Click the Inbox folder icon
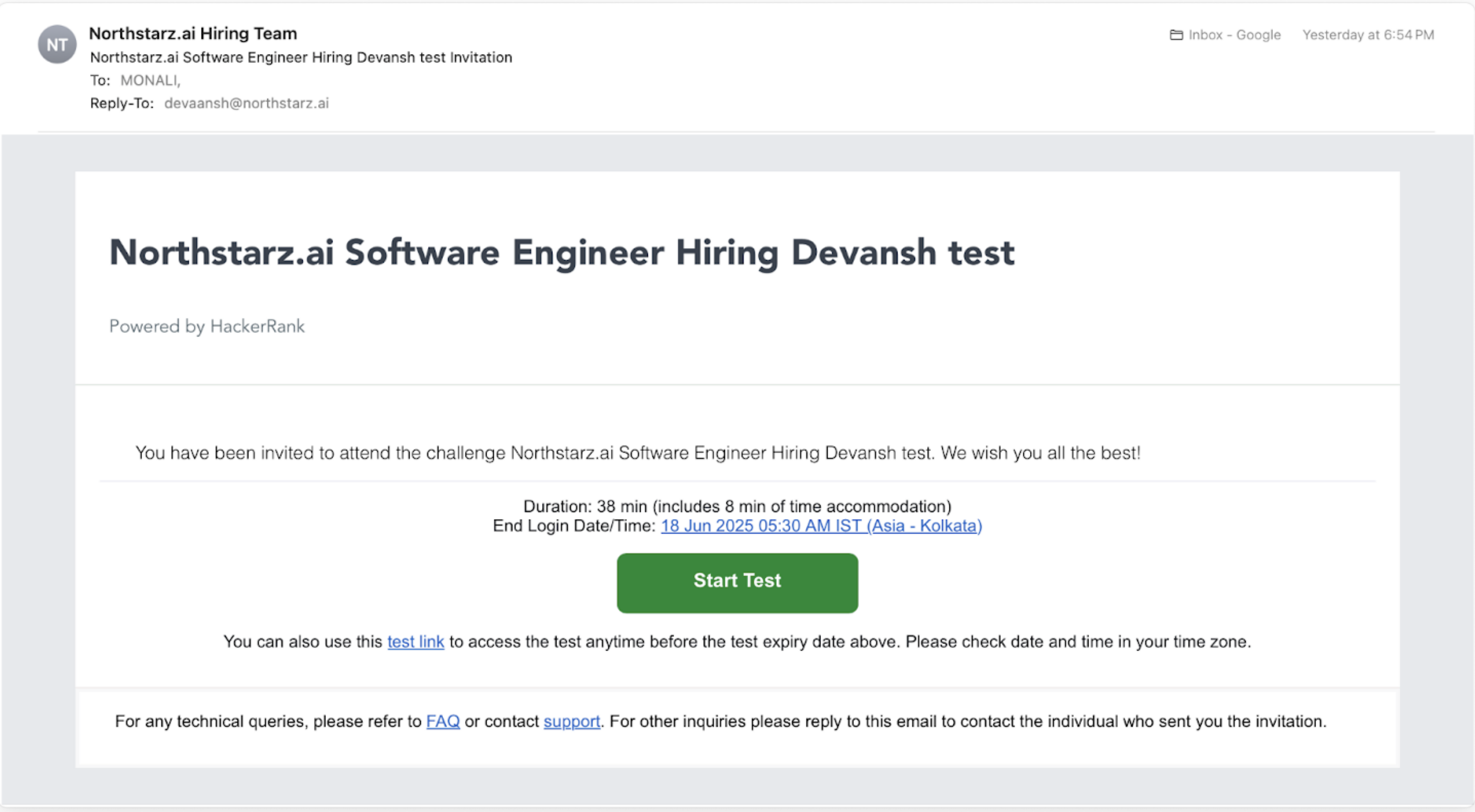1475x812 pixels. (x=1176, y=35)
